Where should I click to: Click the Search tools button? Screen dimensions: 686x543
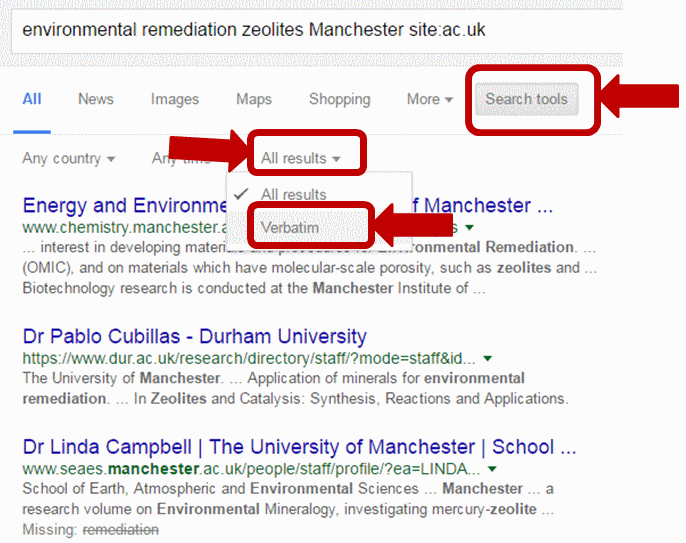[527, 99]
